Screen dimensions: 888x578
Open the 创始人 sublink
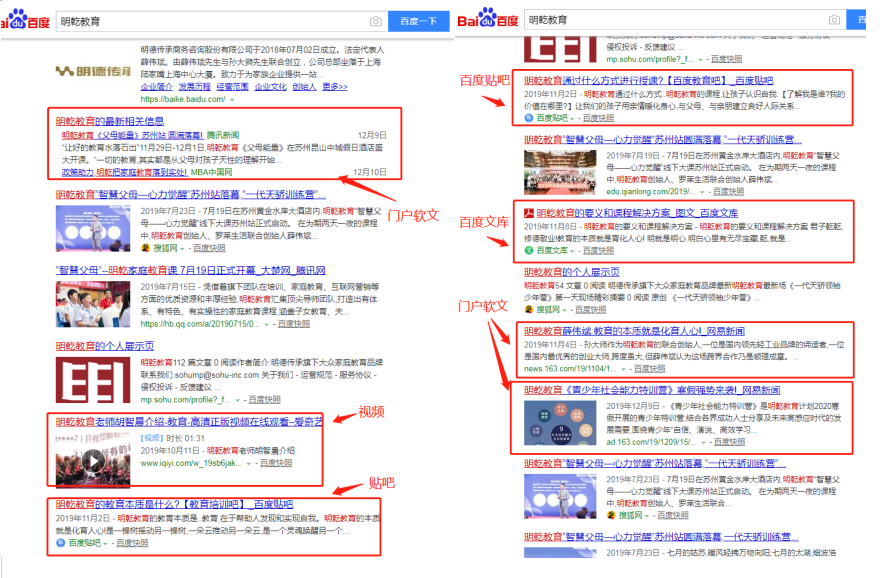(304, 87)
